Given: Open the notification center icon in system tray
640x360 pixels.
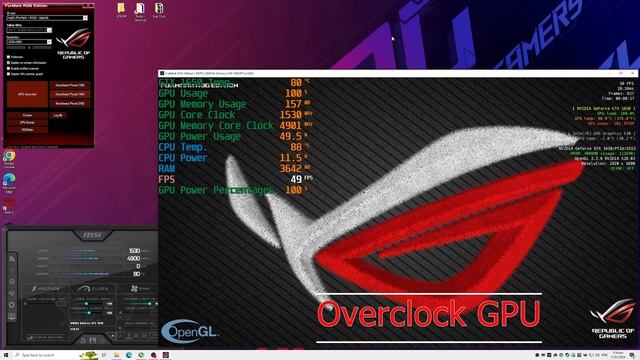Looking at the screenshot, I should 632,355.
